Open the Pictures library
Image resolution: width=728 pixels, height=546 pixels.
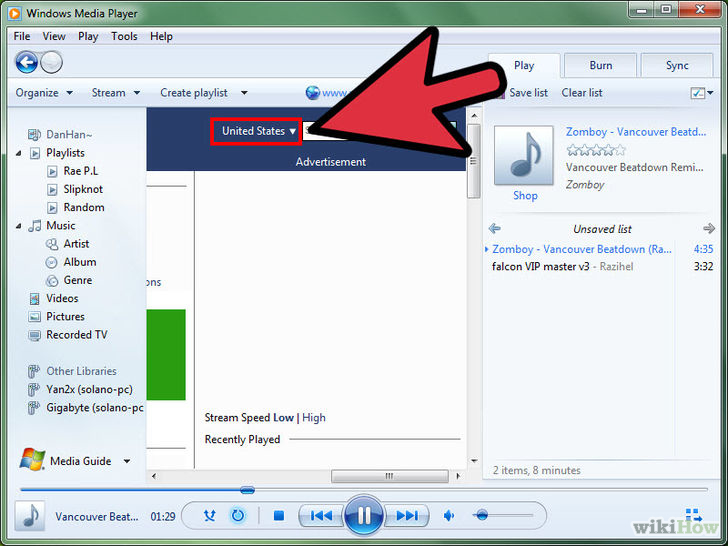(65, 316)
